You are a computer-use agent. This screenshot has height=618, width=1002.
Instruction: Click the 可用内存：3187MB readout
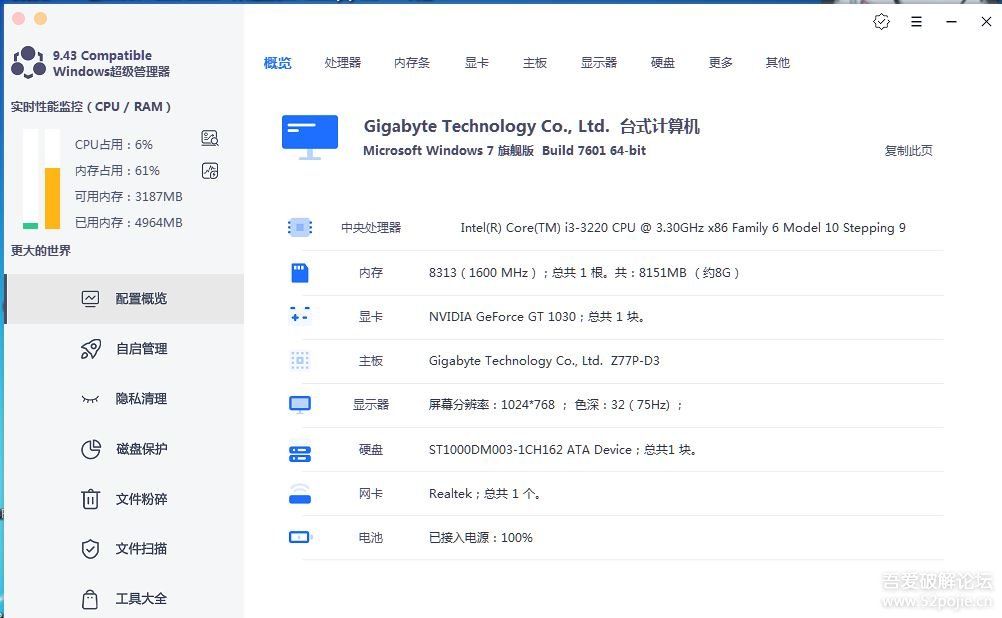click(x=128, y=197)
